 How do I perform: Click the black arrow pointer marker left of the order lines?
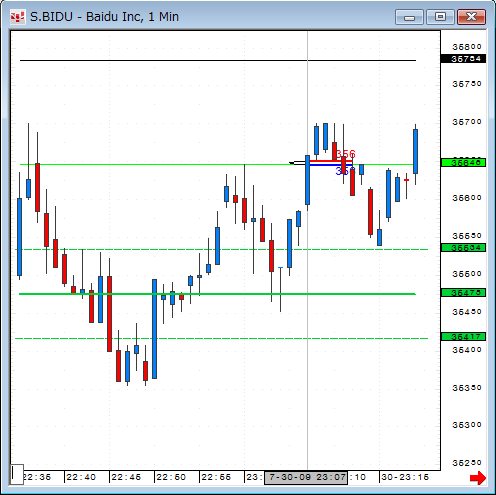click(297, 163)
